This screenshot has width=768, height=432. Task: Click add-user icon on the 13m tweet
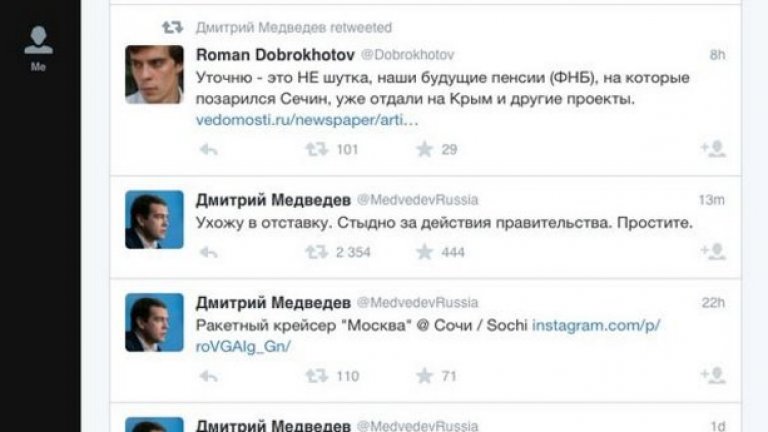coord(712,252)
